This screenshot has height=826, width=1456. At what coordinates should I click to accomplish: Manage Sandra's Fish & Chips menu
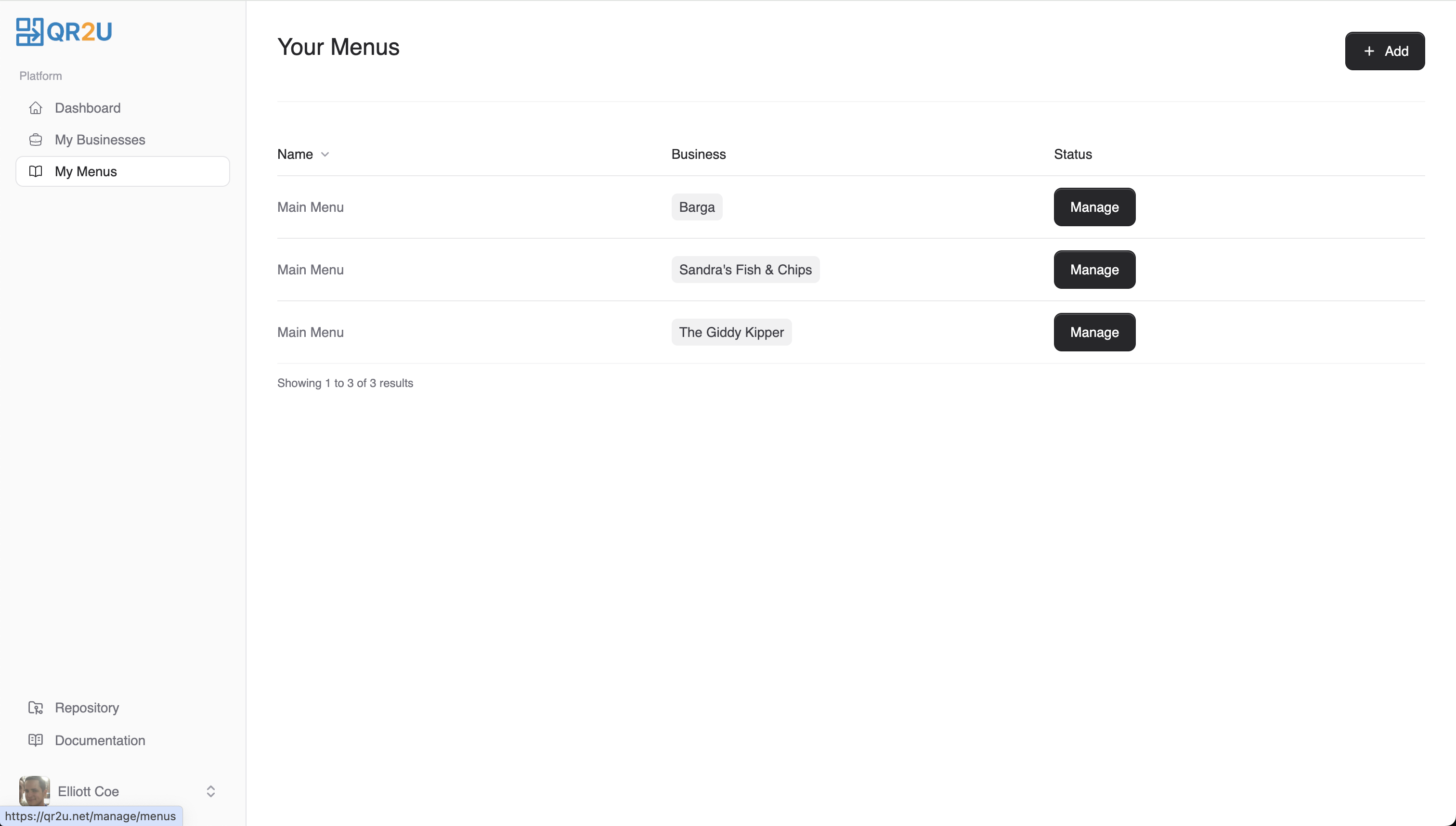[x=1094, y=270]
